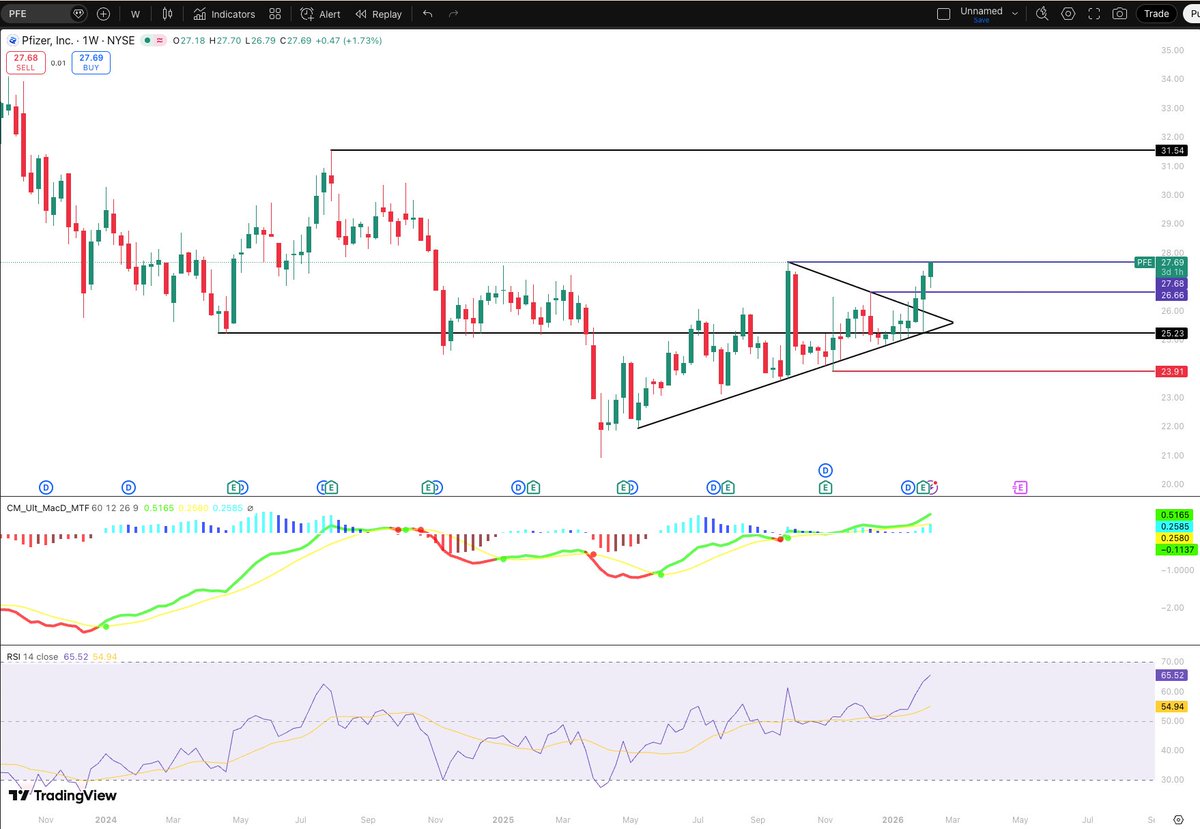
Task: Click the dividend D marker nearest 2024
Action: point(128,488)
